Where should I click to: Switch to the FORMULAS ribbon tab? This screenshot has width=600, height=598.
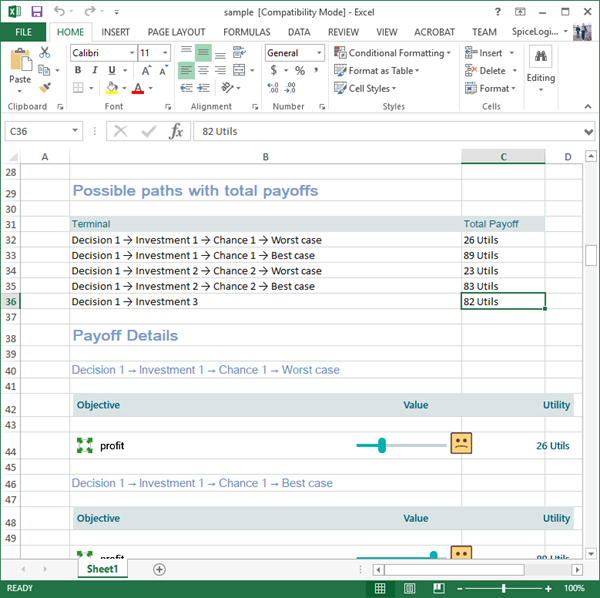coord(246,32)
